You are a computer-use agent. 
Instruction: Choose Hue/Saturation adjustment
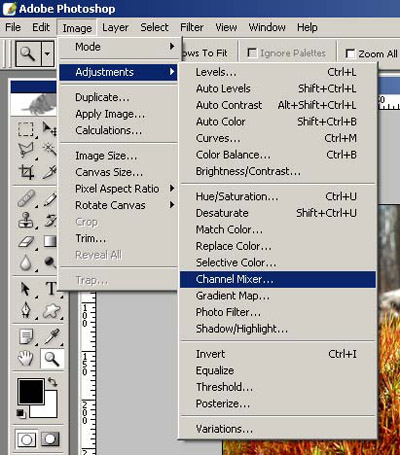277,196
